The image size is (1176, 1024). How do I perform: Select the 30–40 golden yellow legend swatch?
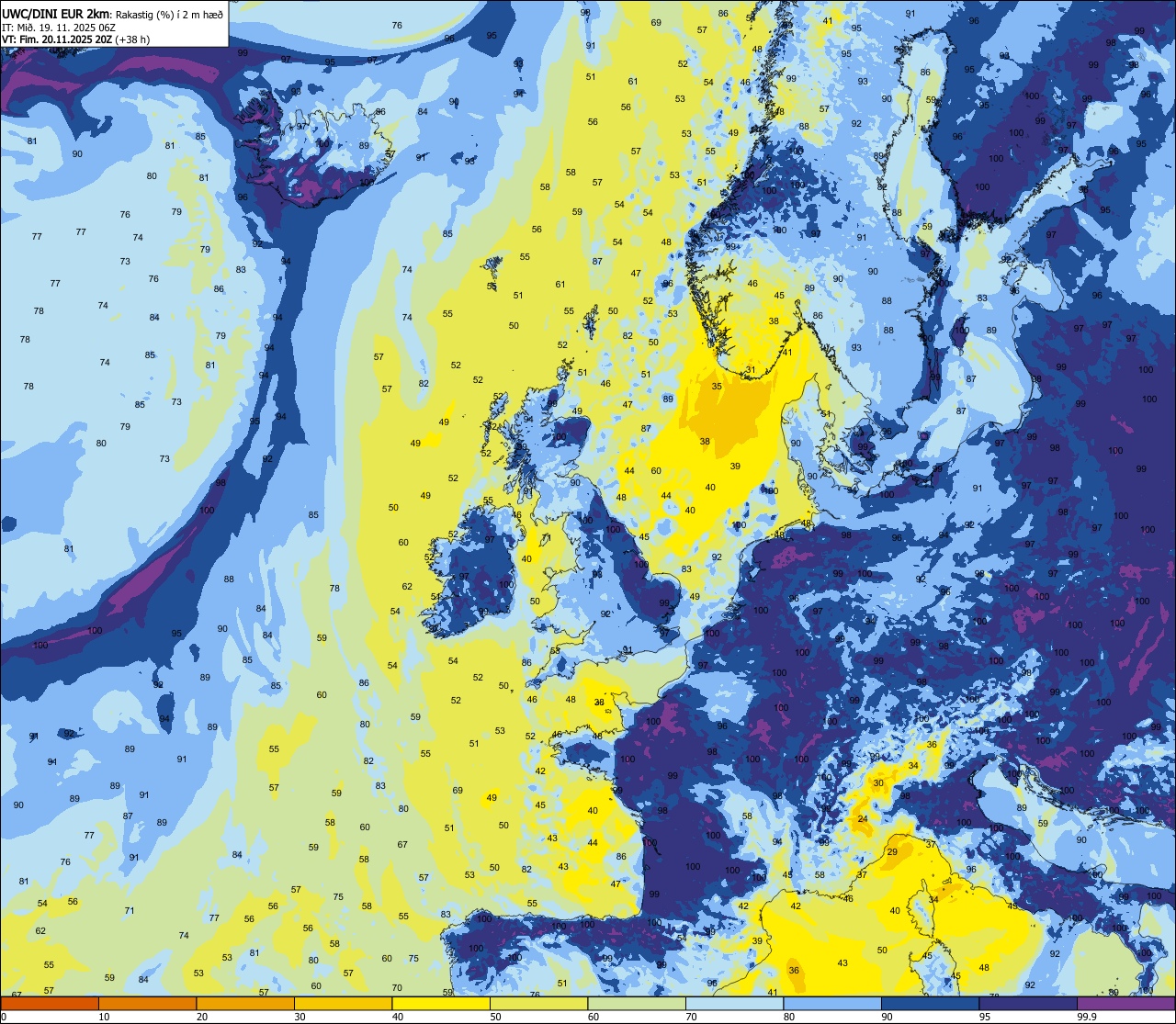pyautogui.click(x=343, y=1003)
